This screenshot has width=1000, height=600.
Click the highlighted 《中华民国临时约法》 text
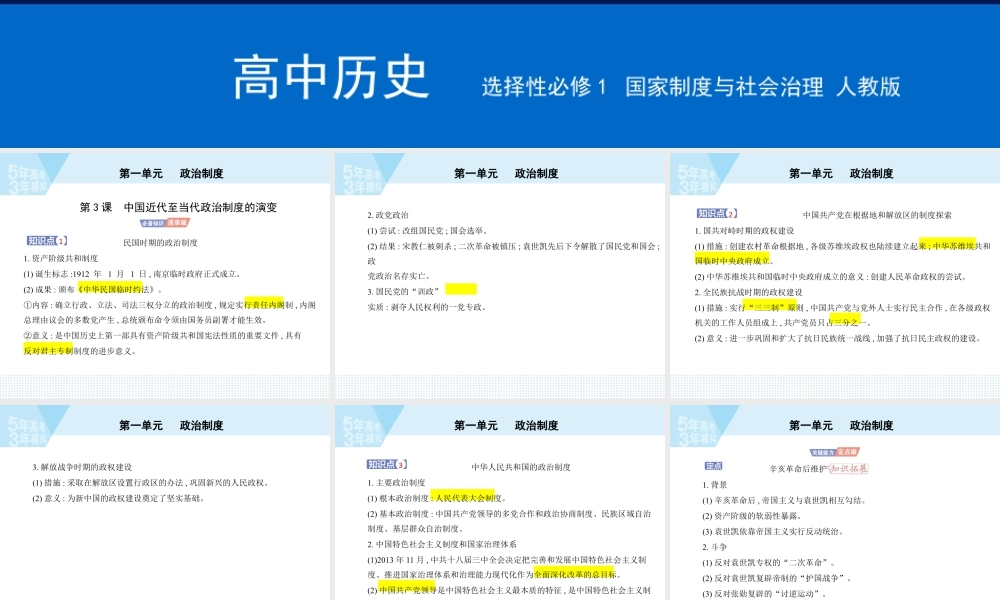115,289
